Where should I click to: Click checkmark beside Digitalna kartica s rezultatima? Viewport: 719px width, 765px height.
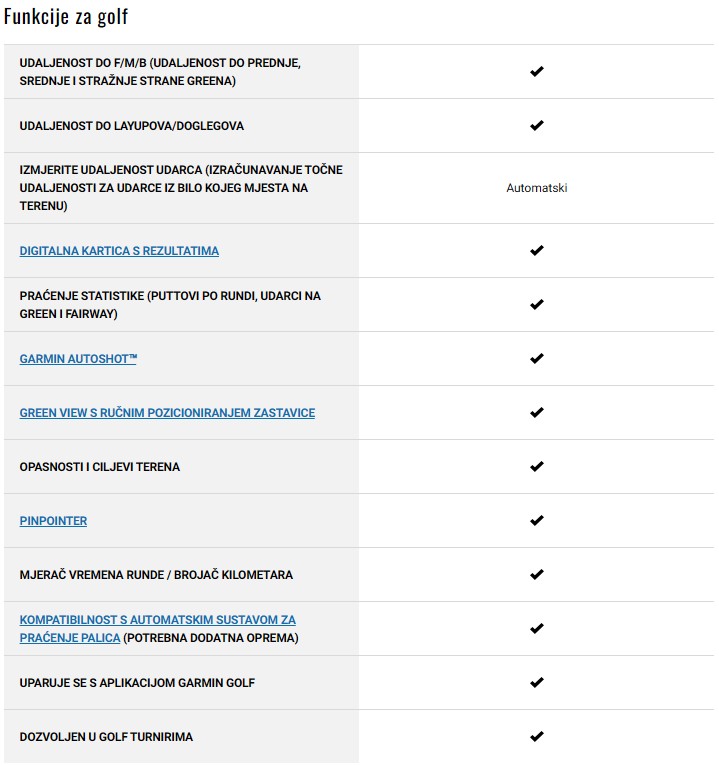tap(537, 251)
